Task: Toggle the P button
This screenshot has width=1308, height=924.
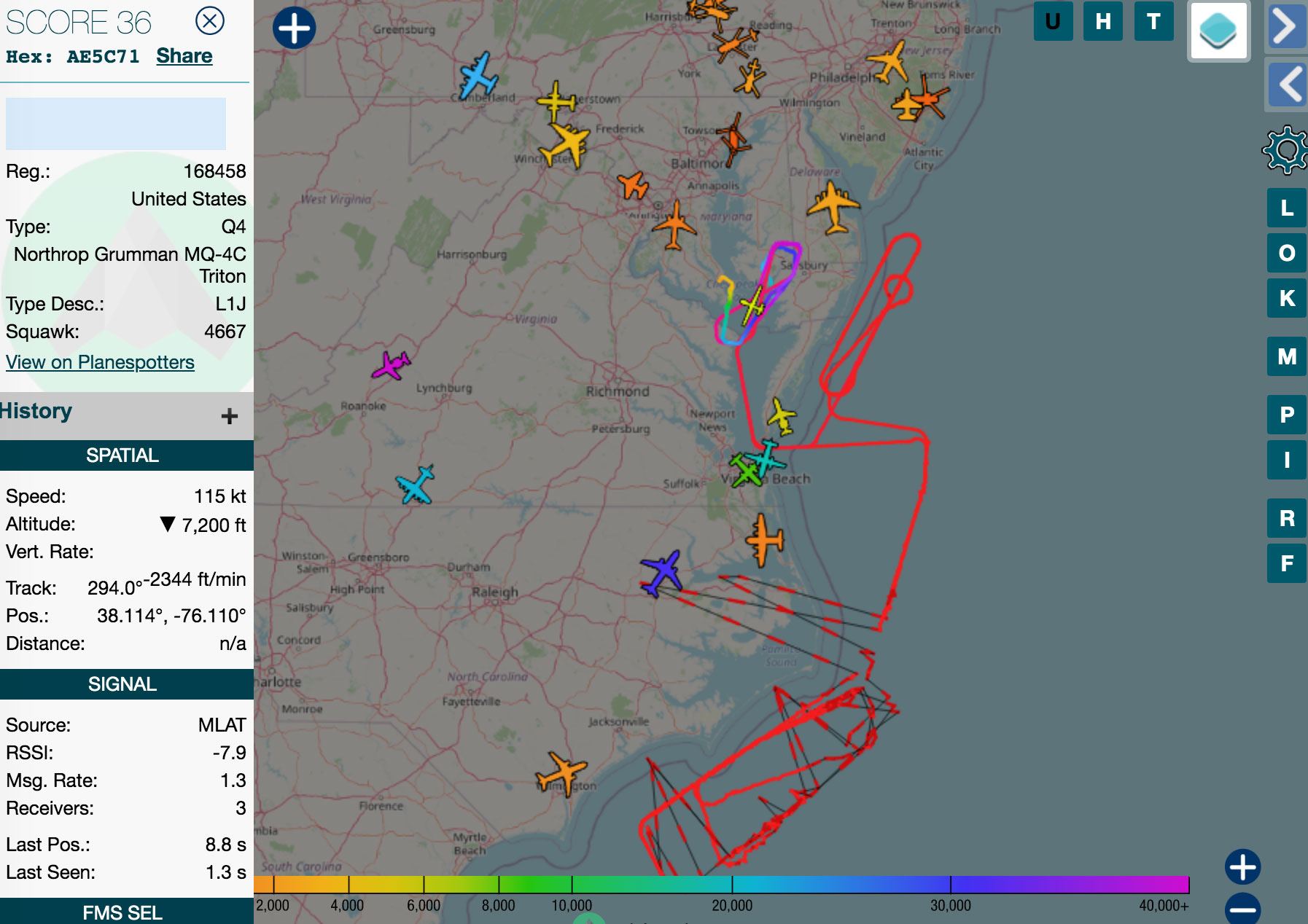Action: (1287, 415)
